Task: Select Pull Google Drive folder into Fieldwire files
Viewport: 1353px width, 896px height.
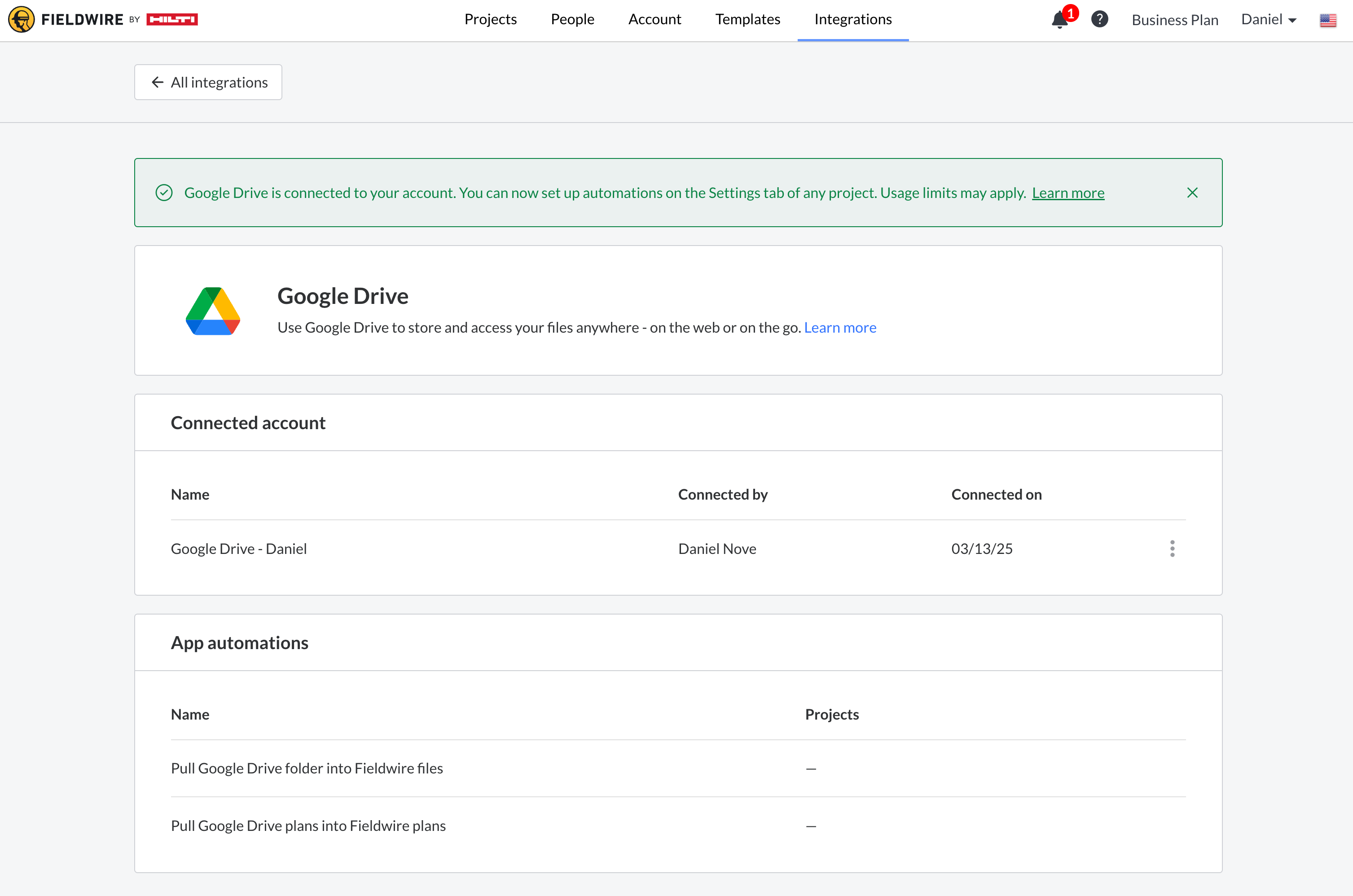Action: [x=307, y=768]
